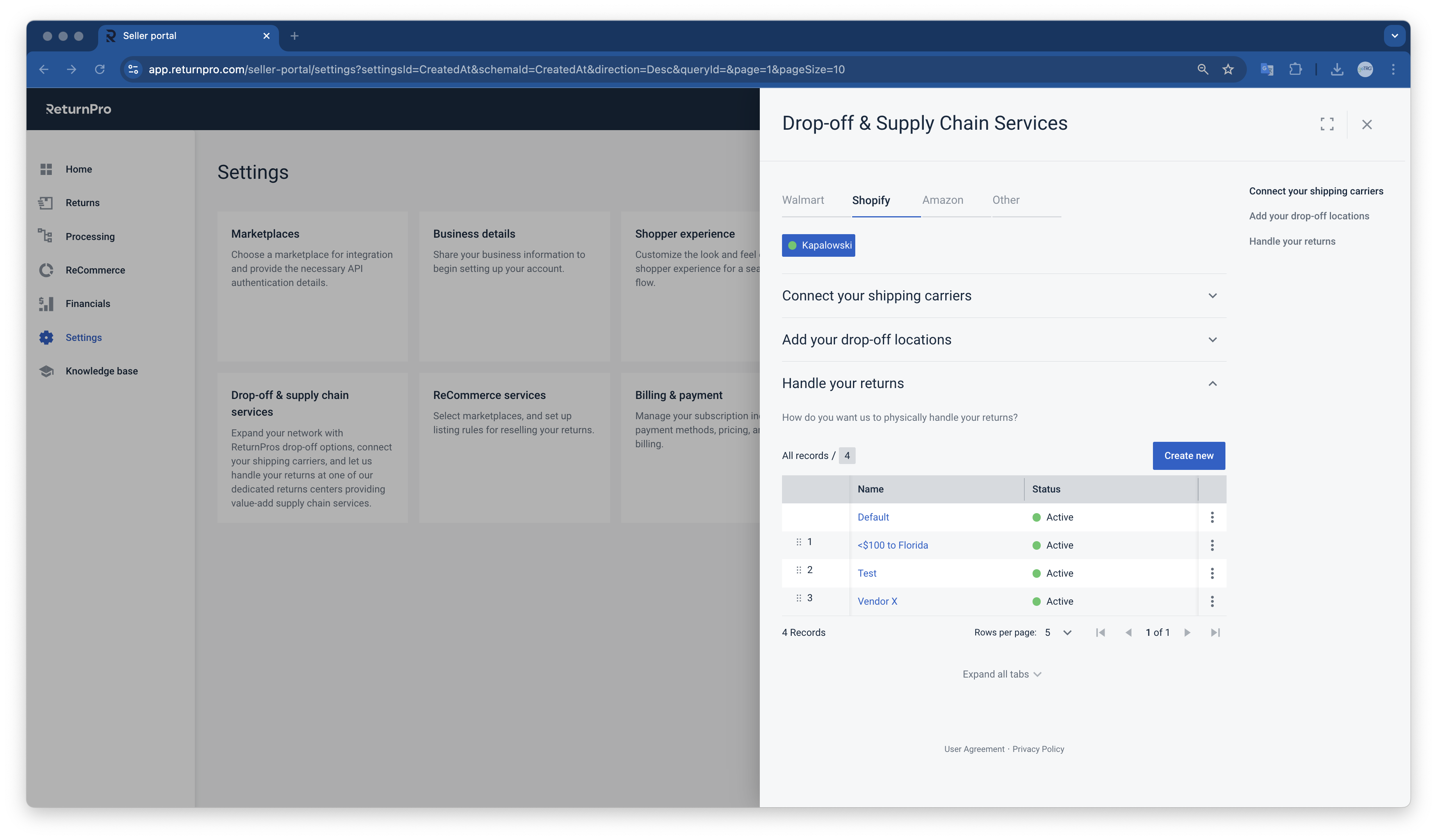Open three-dot menu for Vendor X row

coord(1212,601)
